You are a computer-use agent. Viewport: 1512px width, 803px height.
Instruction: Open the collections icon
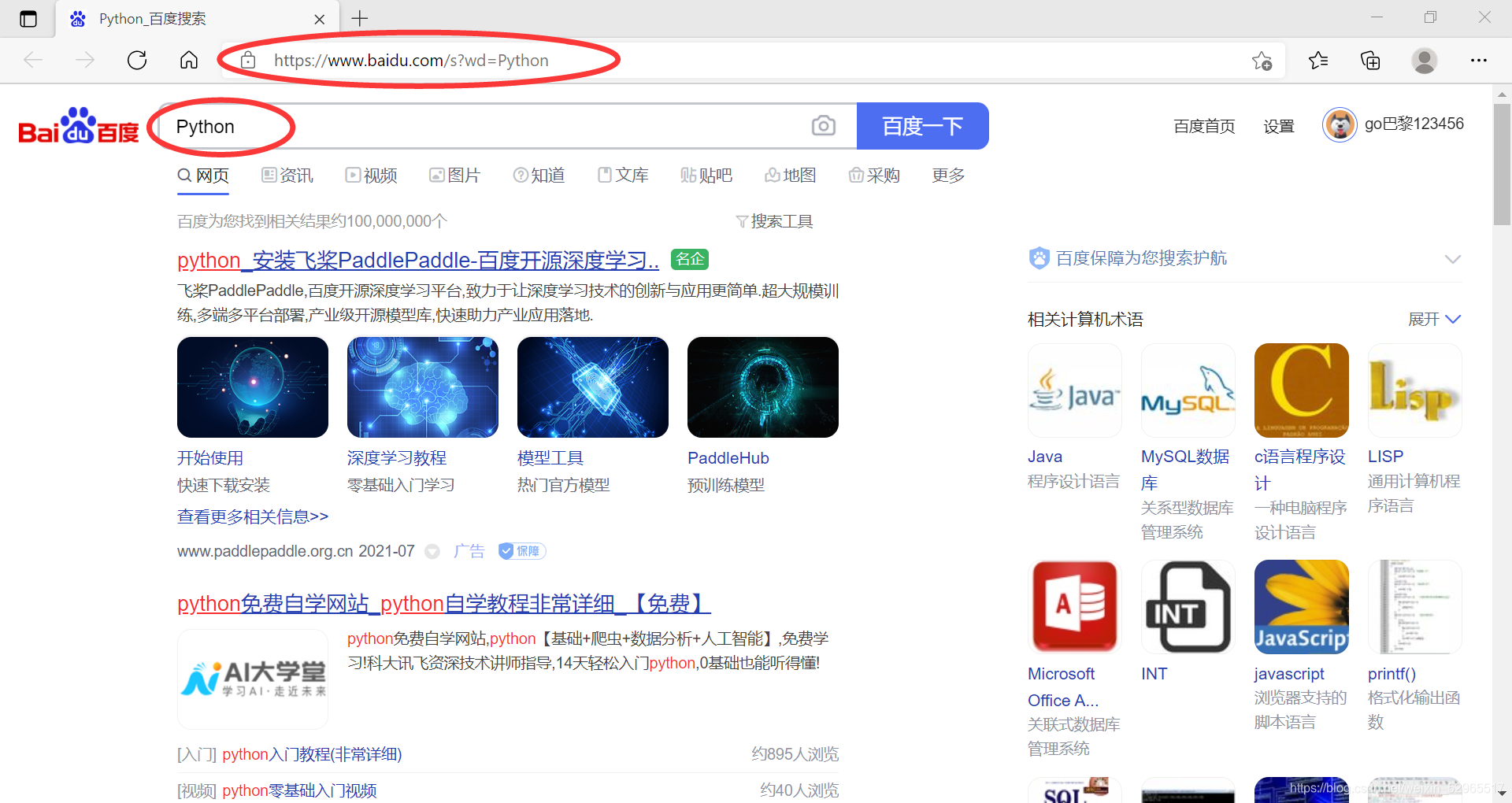pyautogui.click(x=1370, y=60)
